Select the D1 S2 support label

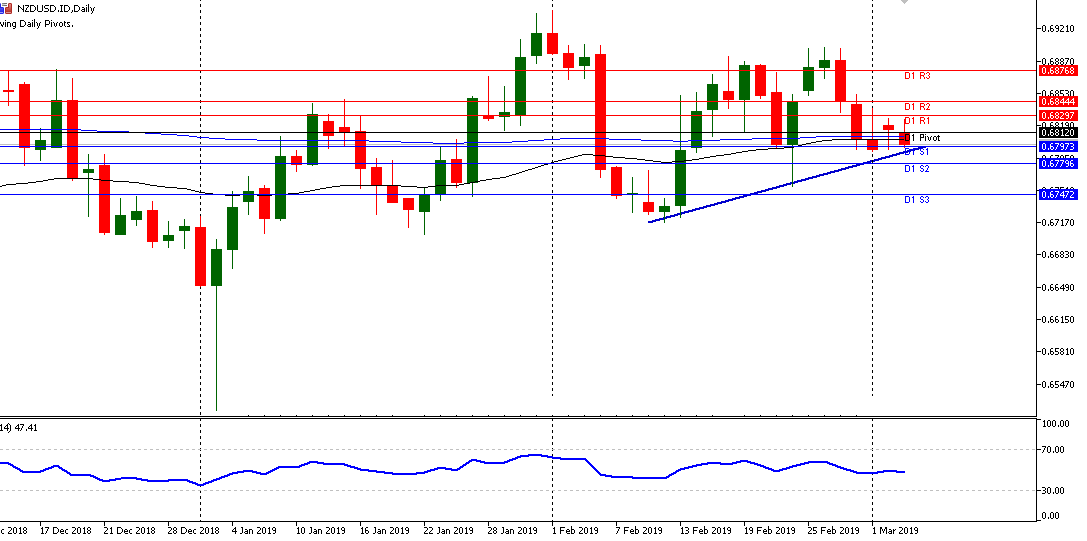click(x=917, y=169)
